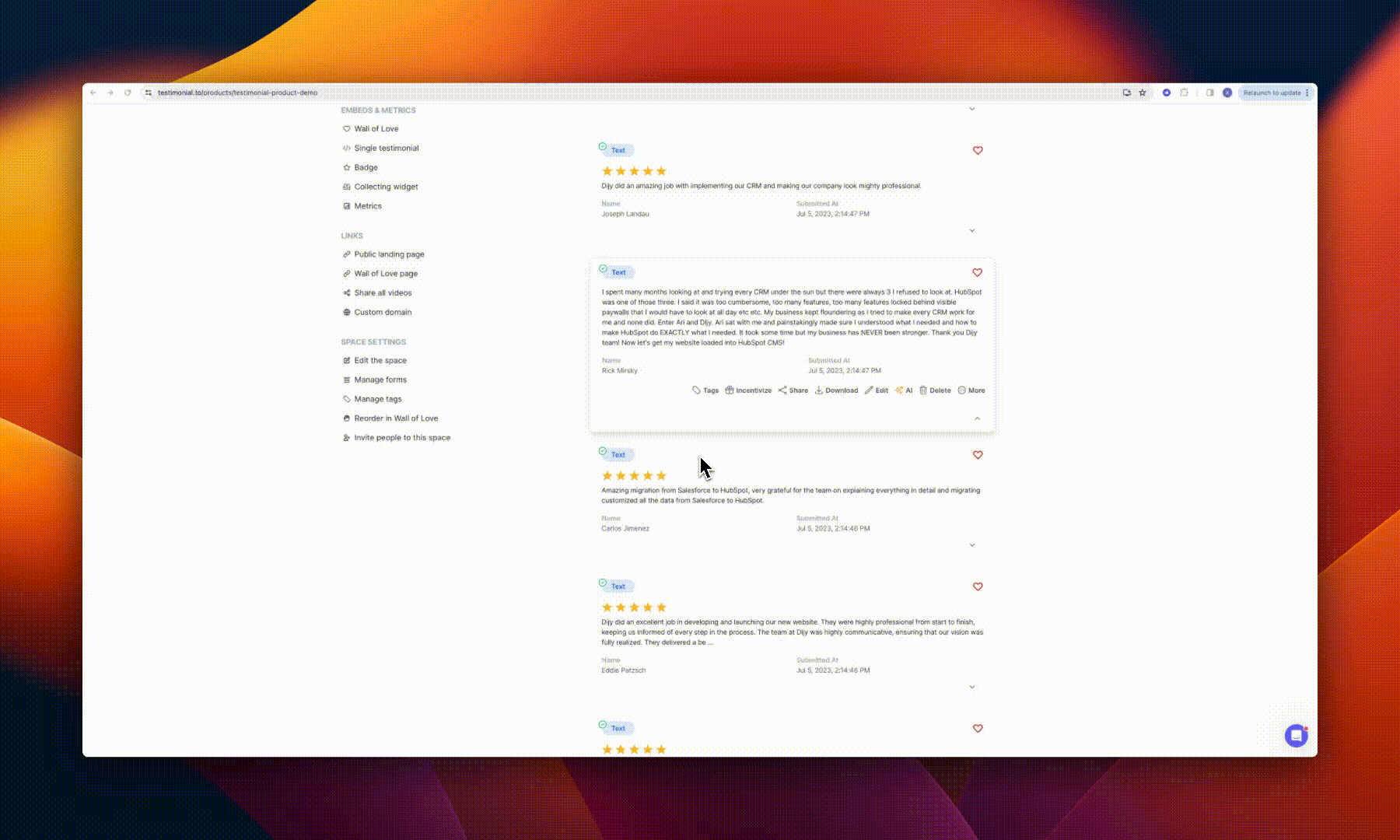The image size is (1400, 840).
Task: Open the Metrics section
Action: tap(362, 206)
